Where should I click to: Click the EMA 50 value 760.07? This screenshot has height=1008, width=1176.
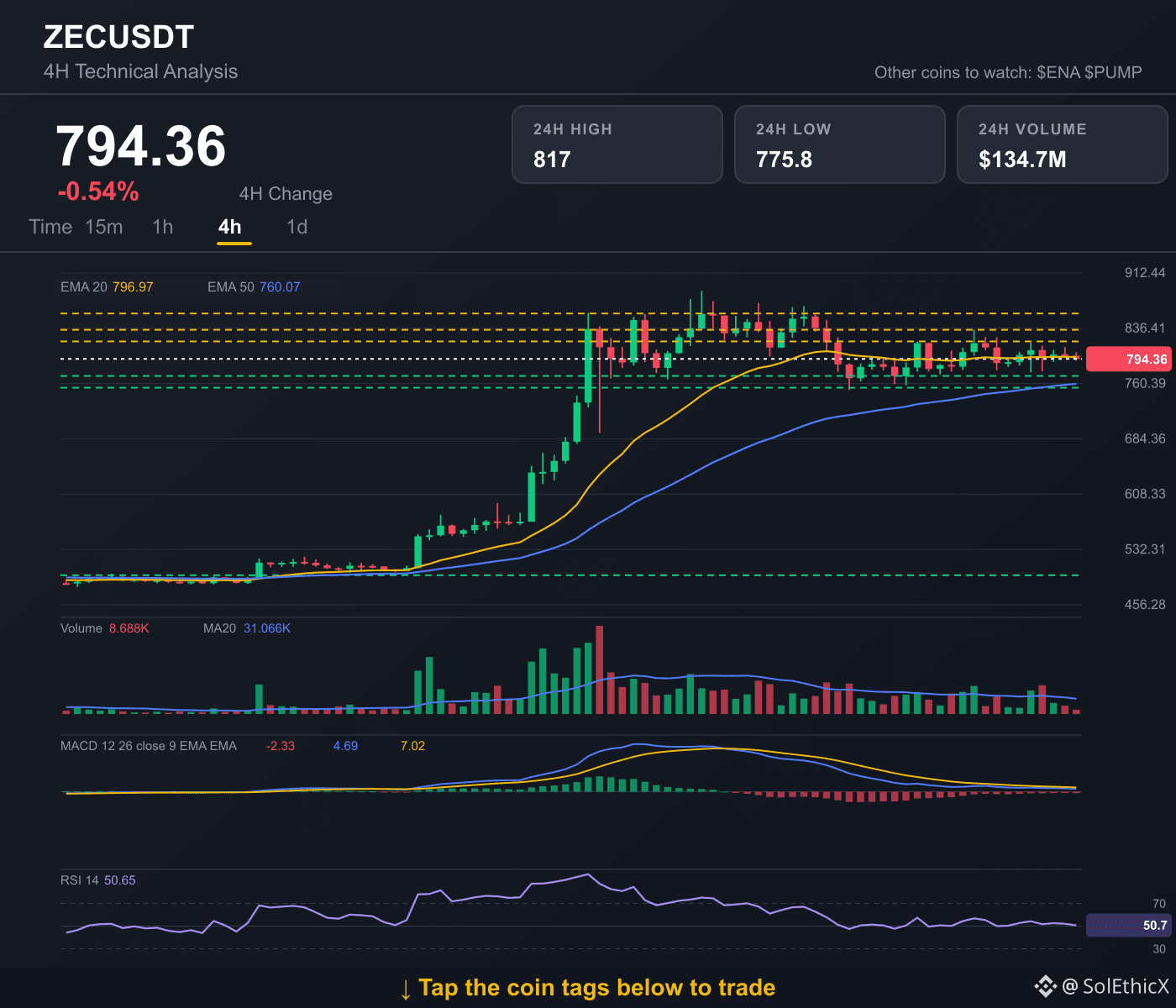tap(280, 287)
